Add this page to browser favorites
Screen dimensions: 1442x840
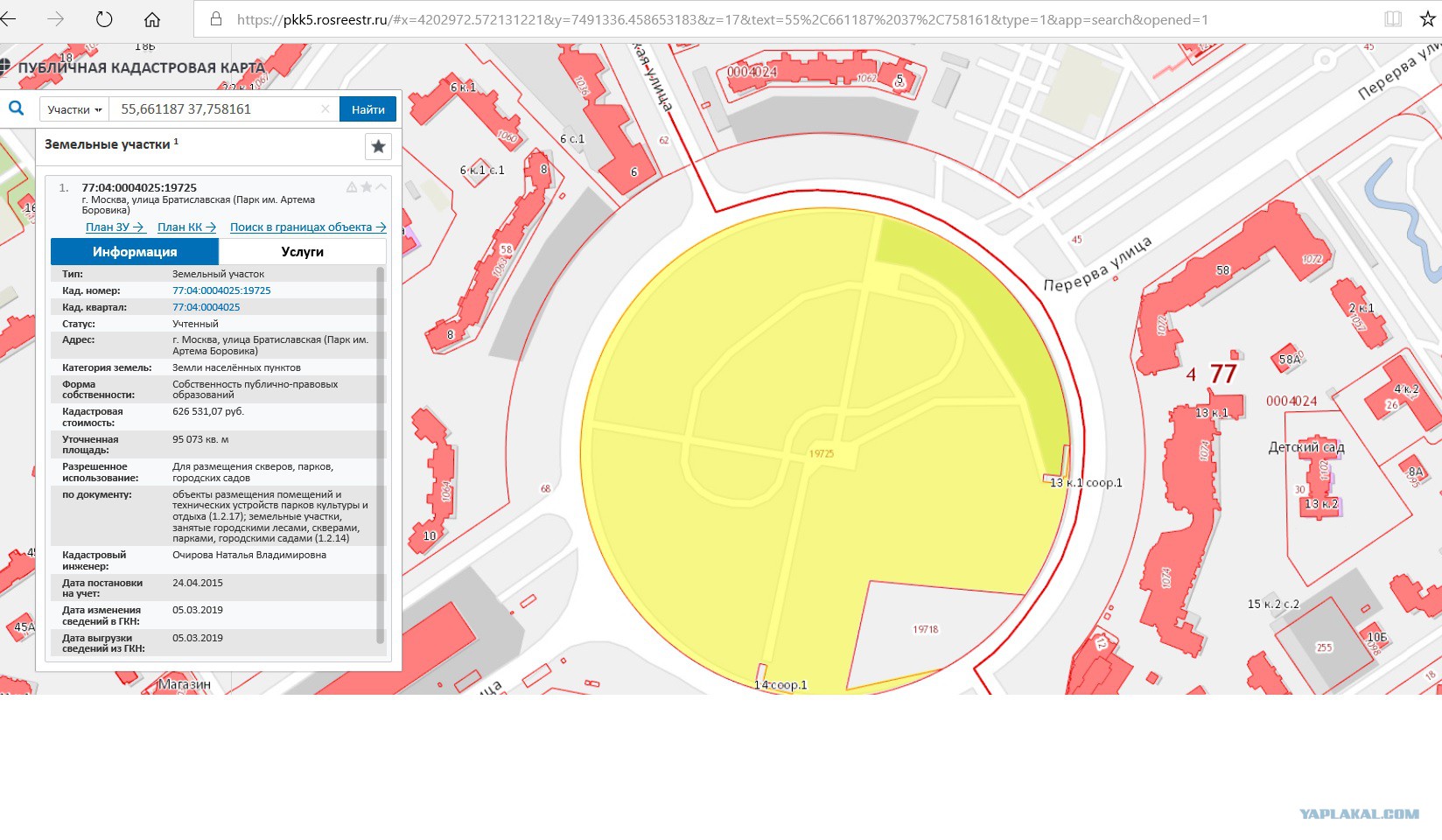[1428, 18]
